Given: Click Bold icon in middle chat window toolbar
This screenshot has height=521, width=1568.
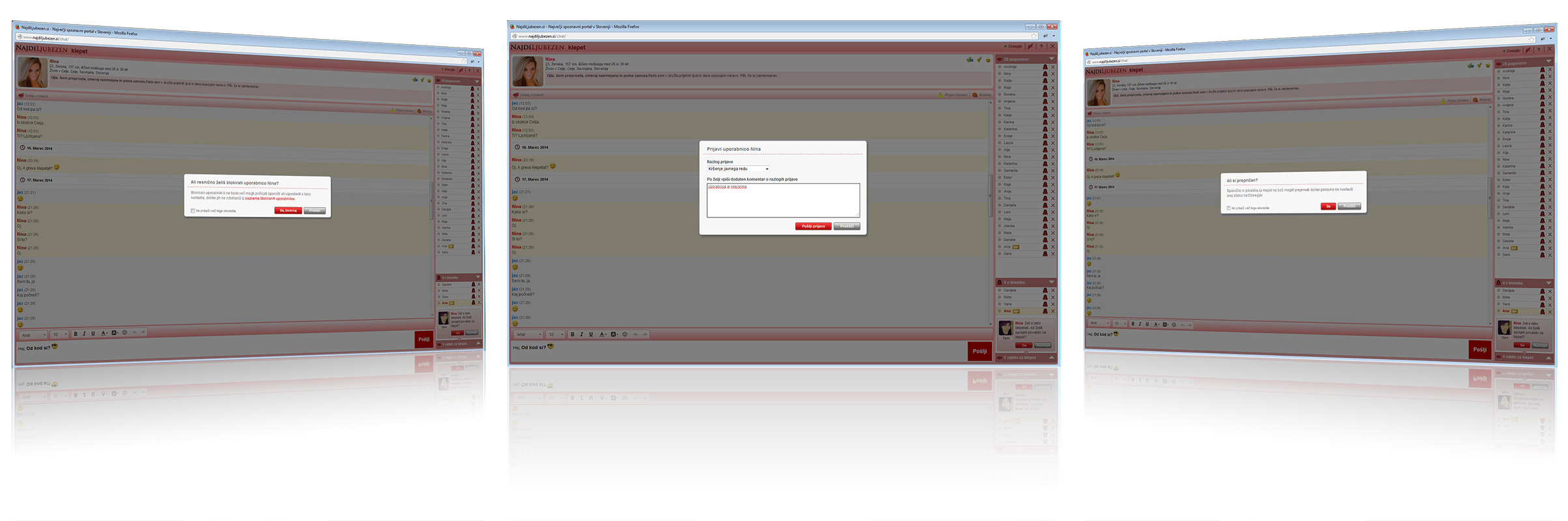Looking at the screenshot, I should (572, 334).
